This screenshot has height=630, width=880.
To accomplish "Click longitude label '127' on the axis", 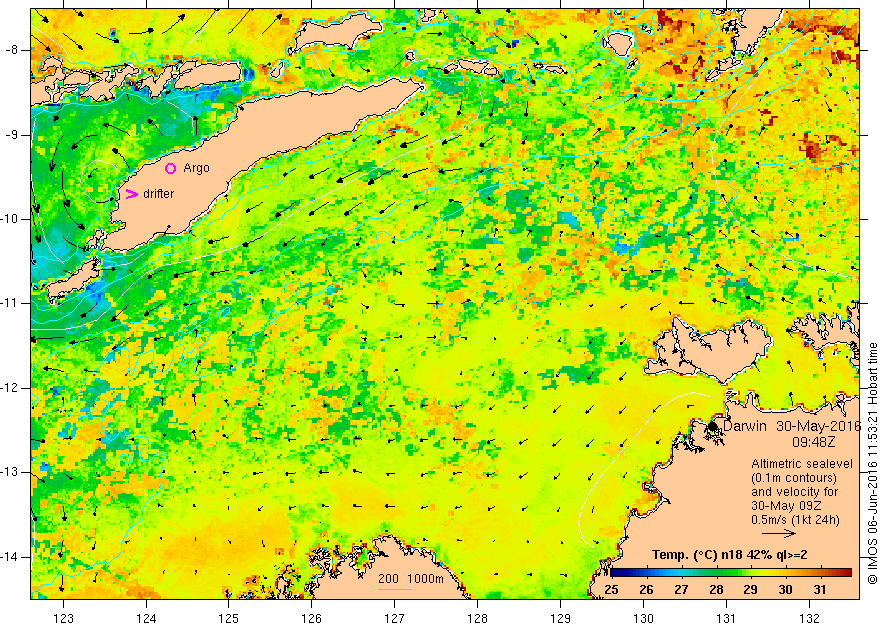I will tap(395, 618).
